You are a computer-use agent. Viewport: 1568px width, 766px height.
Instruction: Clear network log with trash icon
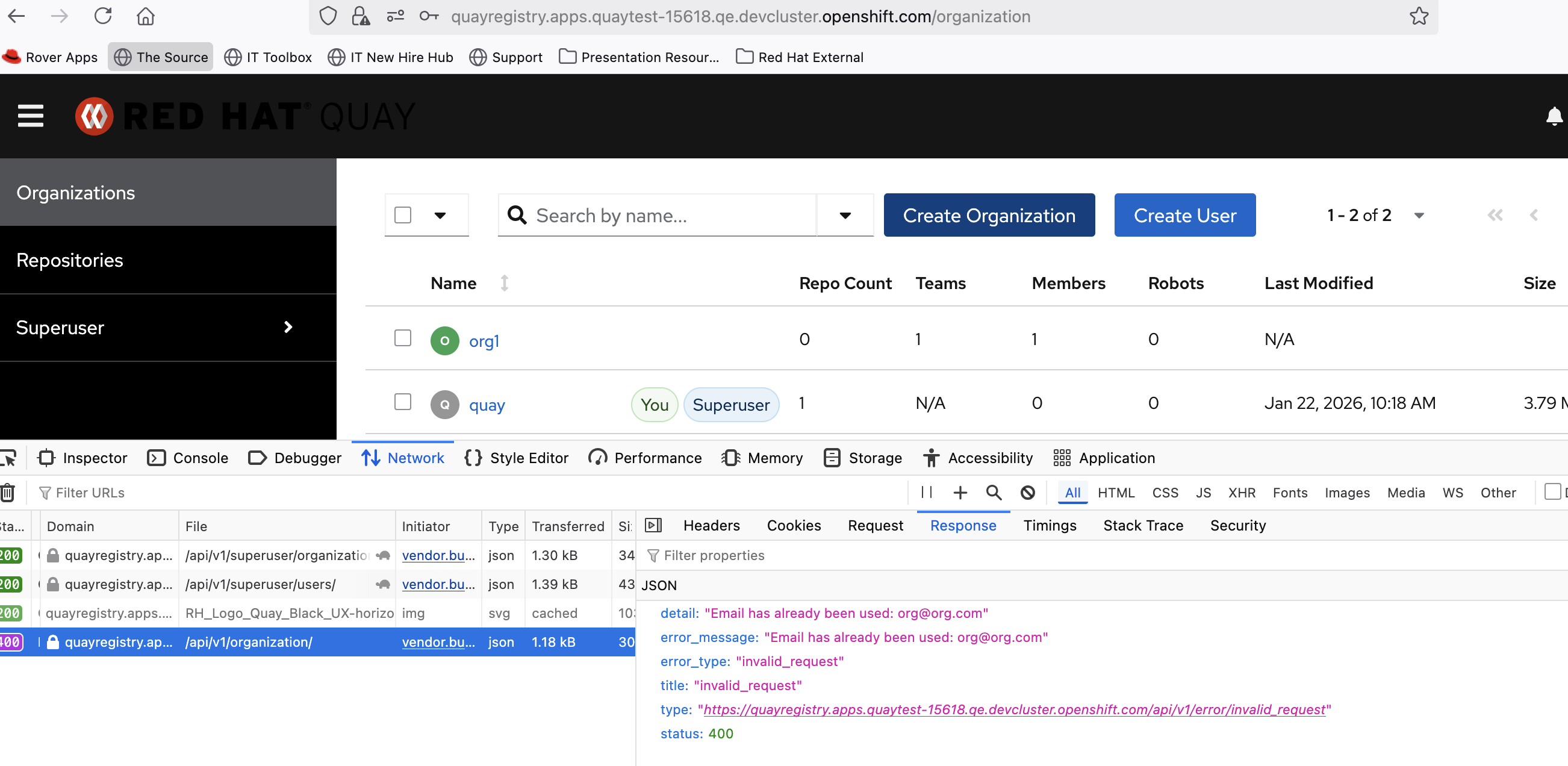[7, 492]
